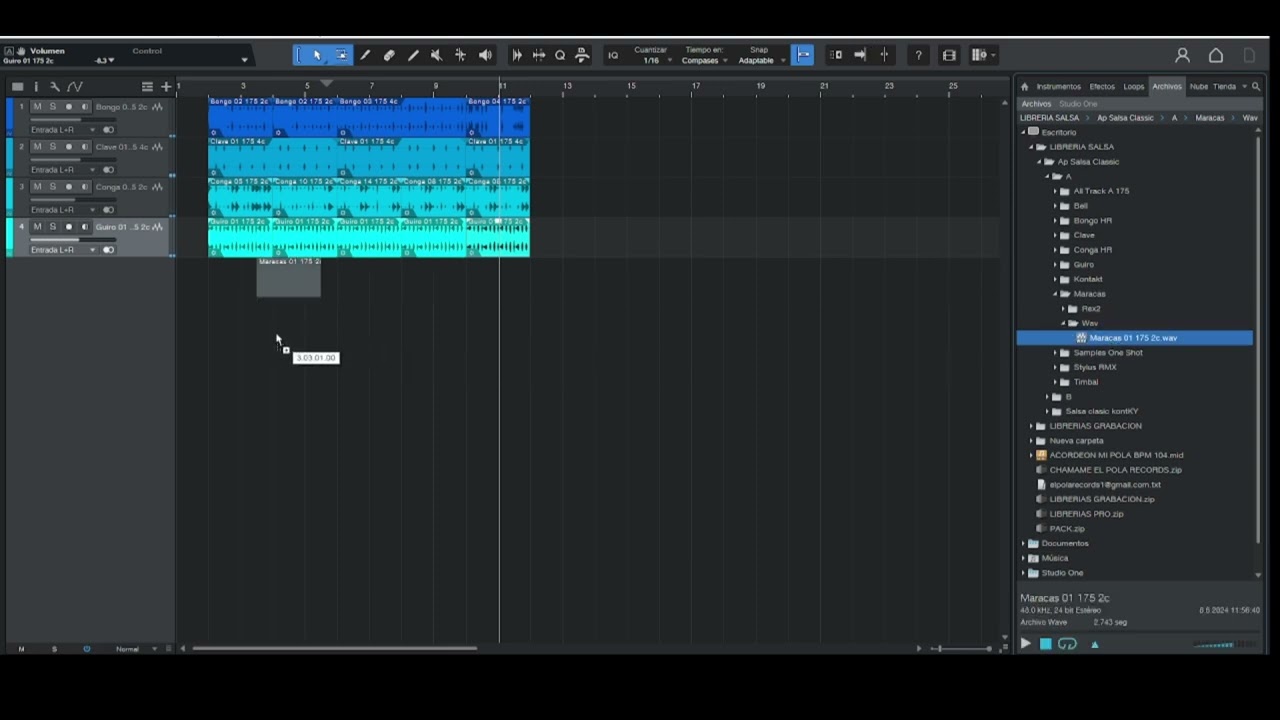This screenshot has height=720, width=1280.
Task: Open the wrench track options icon
Action: click(54, 87)
